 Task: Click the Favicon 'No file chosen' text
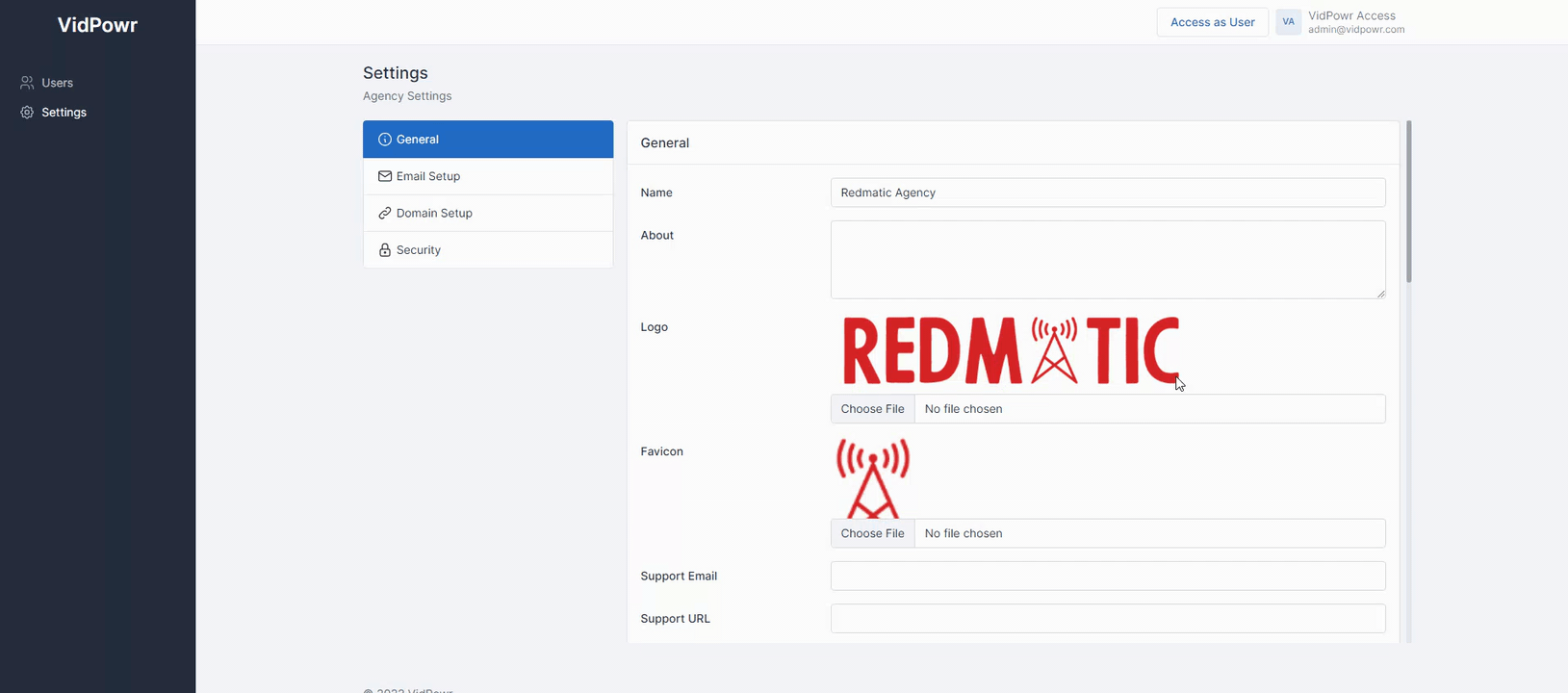(964, 533)
